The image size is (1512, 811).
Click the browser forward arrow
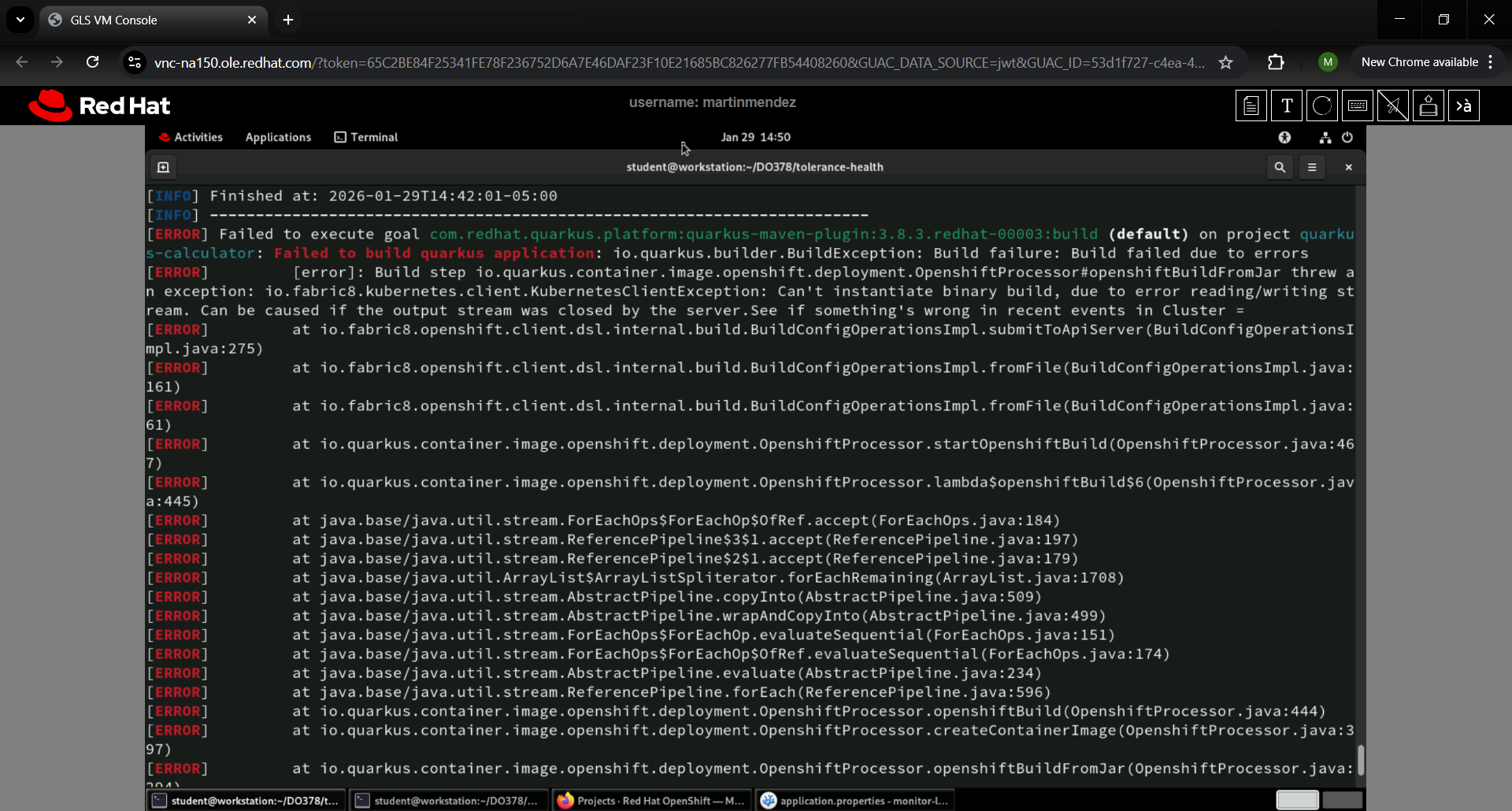[x=57, y=62]
